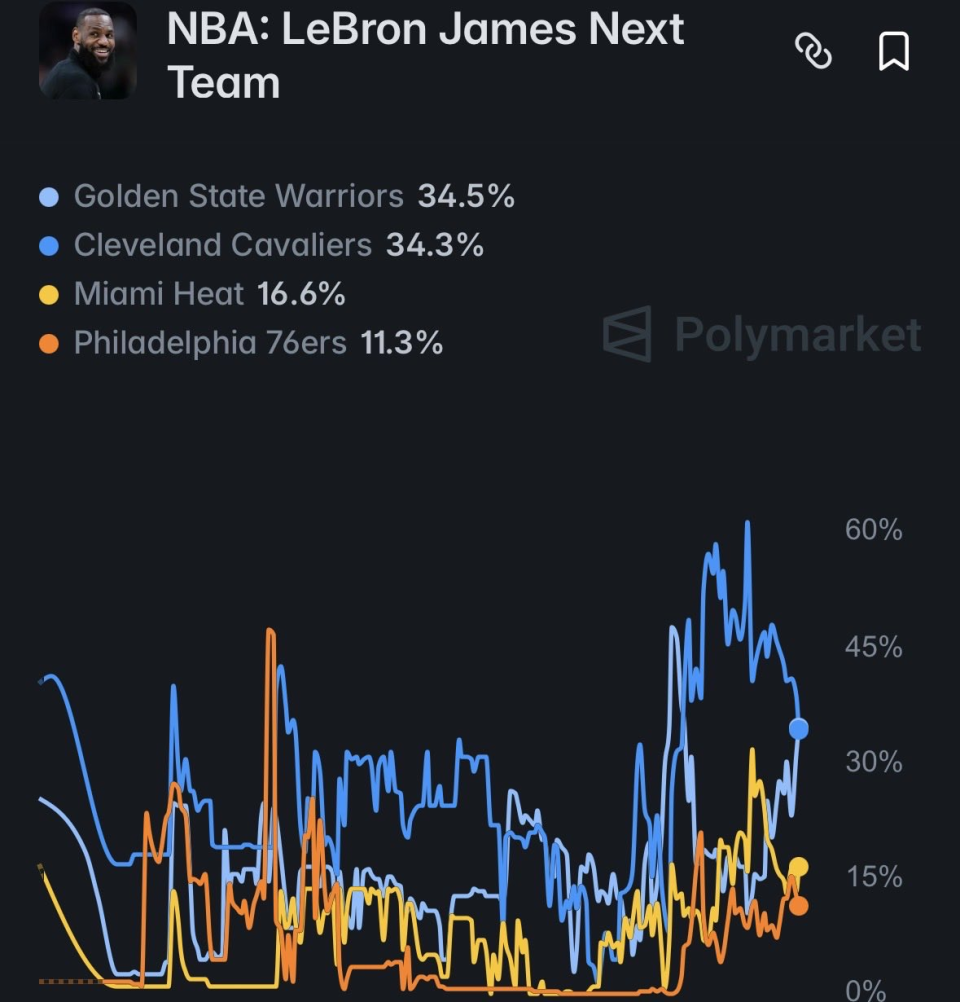Screen dimensions: 960x1002
Task: Select the Cleveland Cavaliers legend dot
Action: click(49, 245)
